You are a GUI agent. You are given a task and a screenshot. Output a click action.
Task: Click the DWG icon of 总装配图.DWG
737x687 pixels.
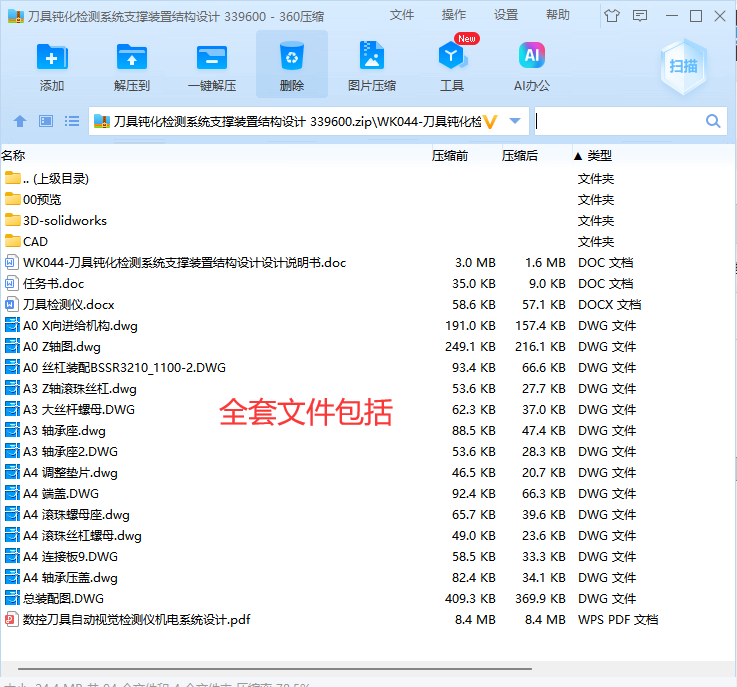point(12,598)
